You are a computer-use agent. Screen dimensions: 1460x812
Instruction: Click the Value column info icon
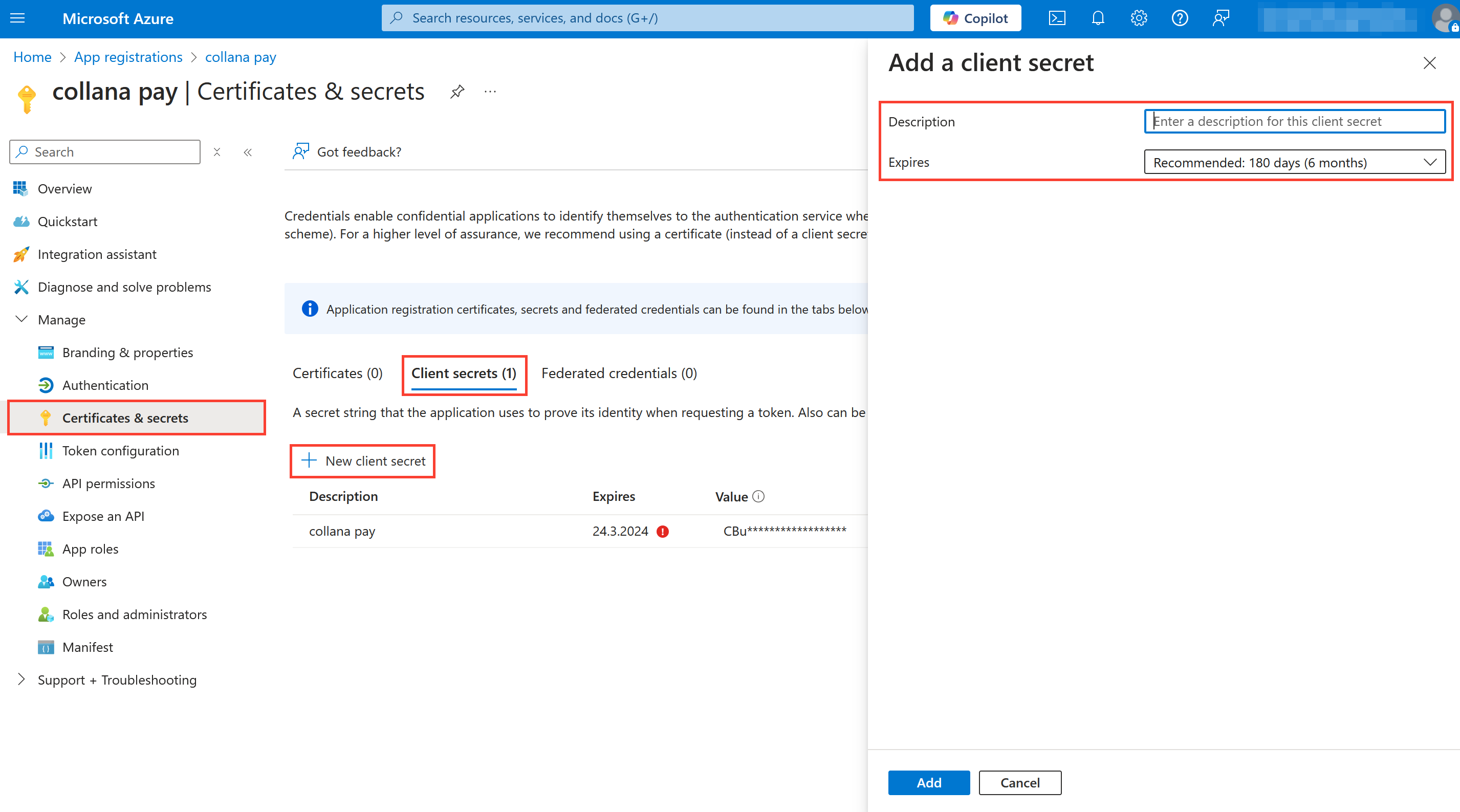(x=758, y=496)
